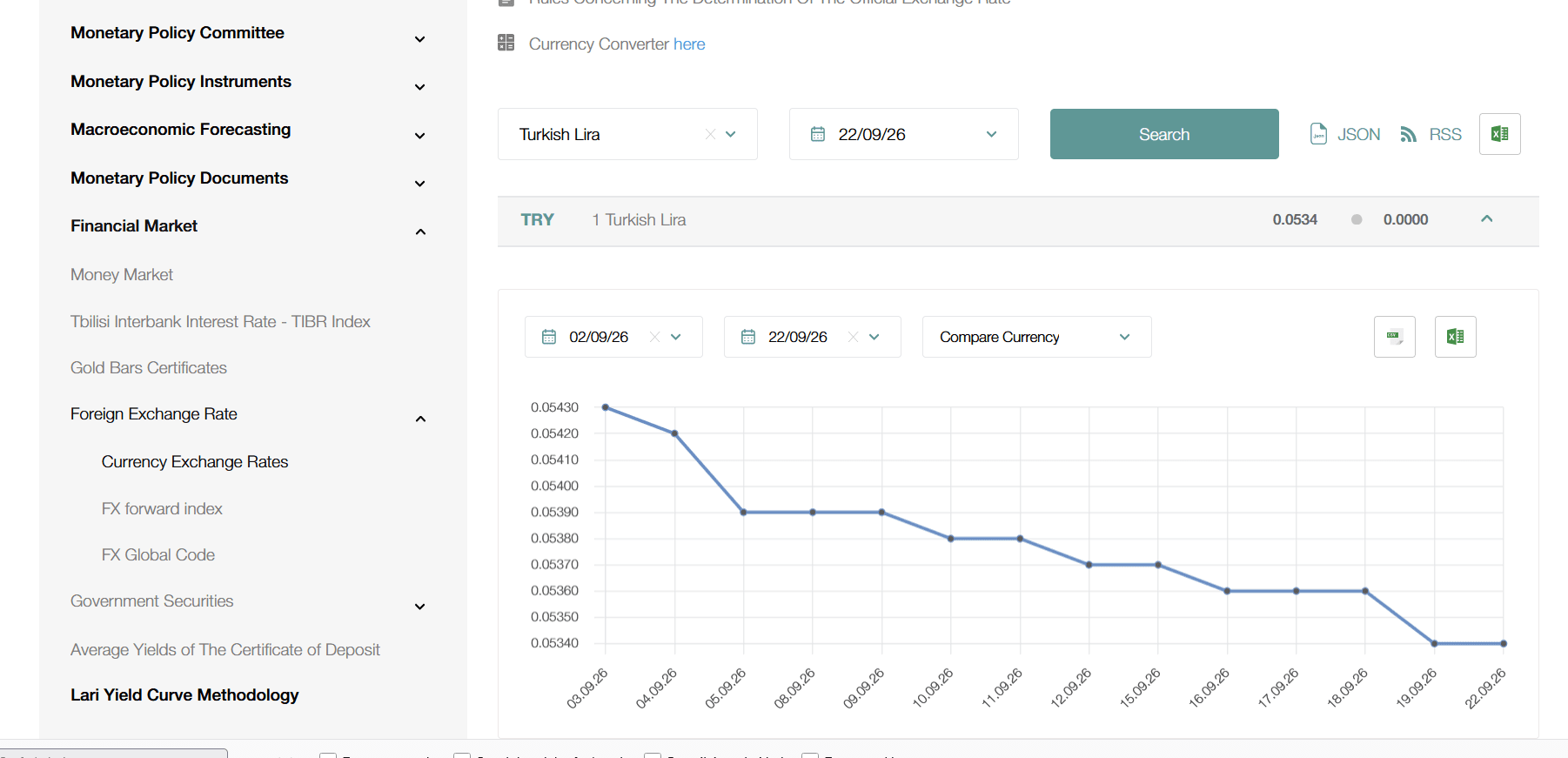Viewport: 1568px width, 758px height.
Task: Collapse the Foreign Exchange Rate submenu
Action: (x=420, y=419)
